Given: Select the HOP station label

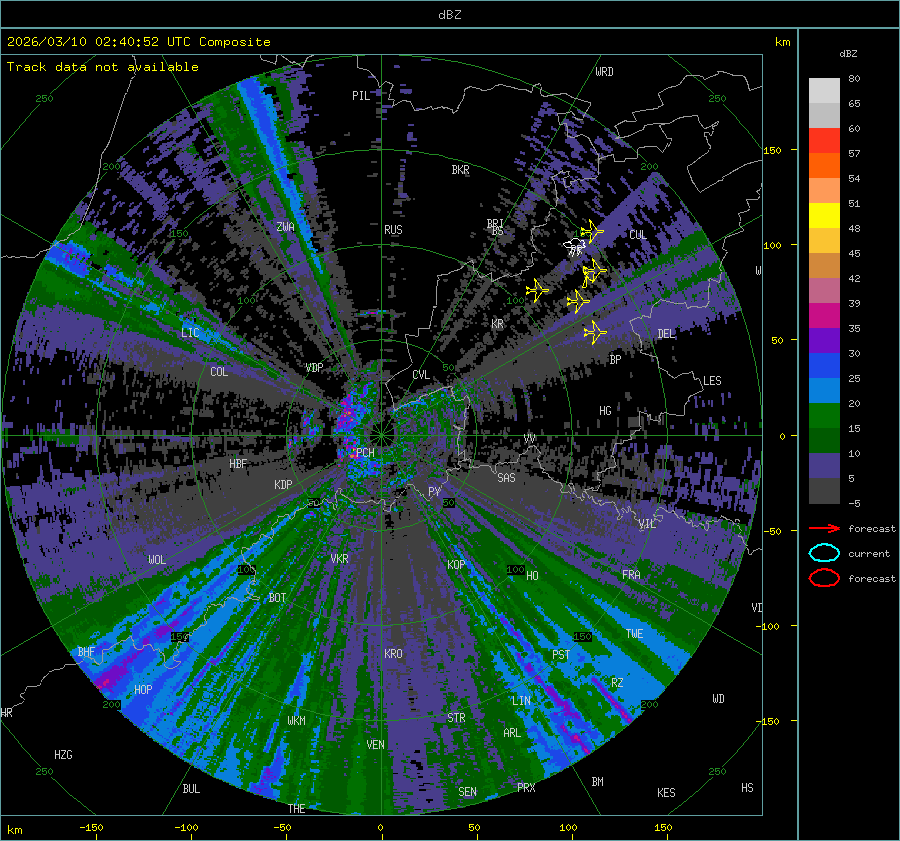Looking at the screenshot, I should [x=143, y=689].
